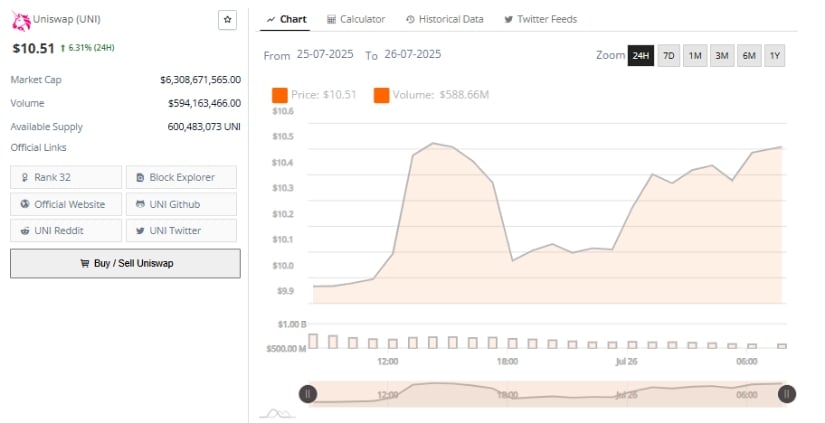Grab the left navigator range handle
825x423 pixels.
(x=308, y=394)
